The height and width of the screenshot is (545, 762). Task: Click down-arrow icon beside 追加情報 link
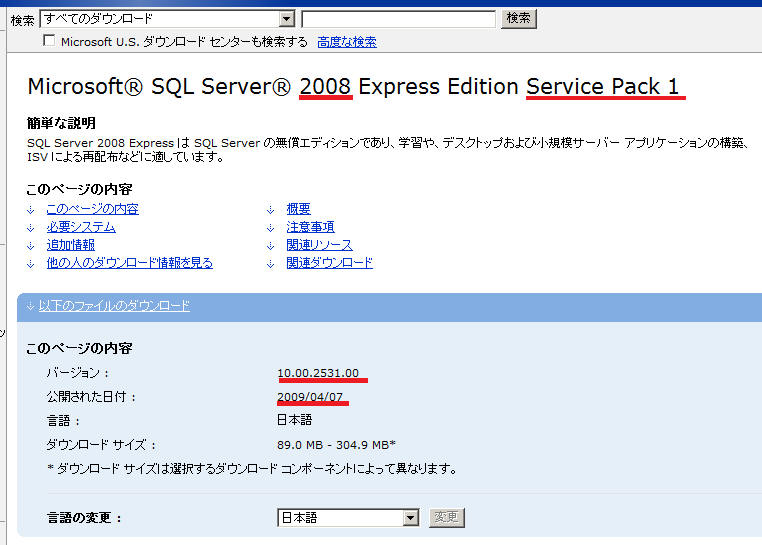coord(31,246)
